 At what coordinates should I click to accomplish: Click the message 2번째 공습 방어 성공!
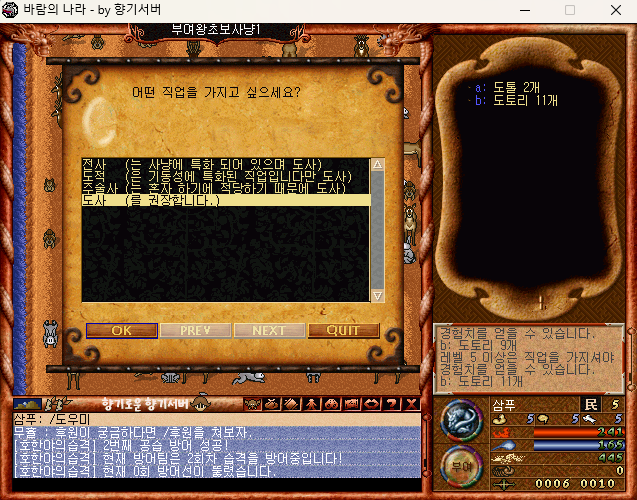(x=166, y=446)
